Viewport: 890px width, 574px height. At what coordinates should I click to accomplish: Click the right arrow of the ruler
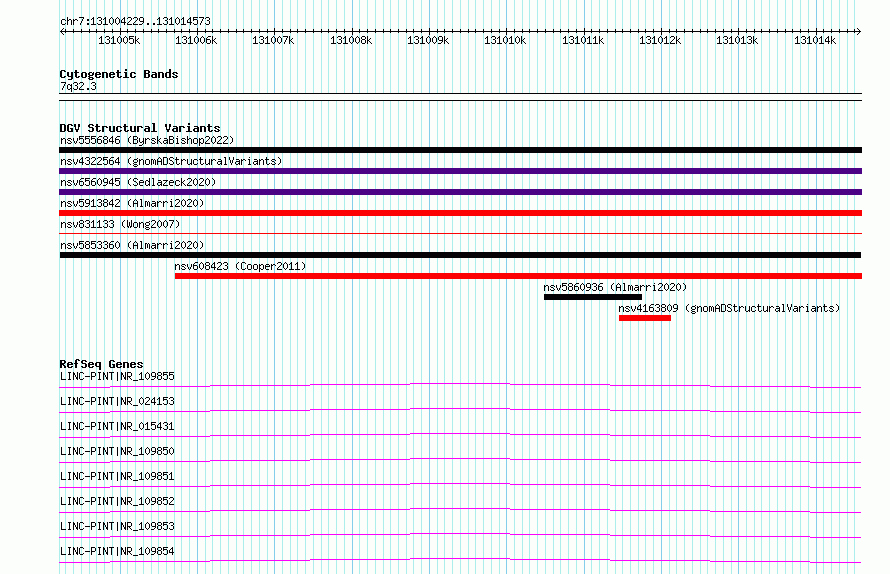859,32
